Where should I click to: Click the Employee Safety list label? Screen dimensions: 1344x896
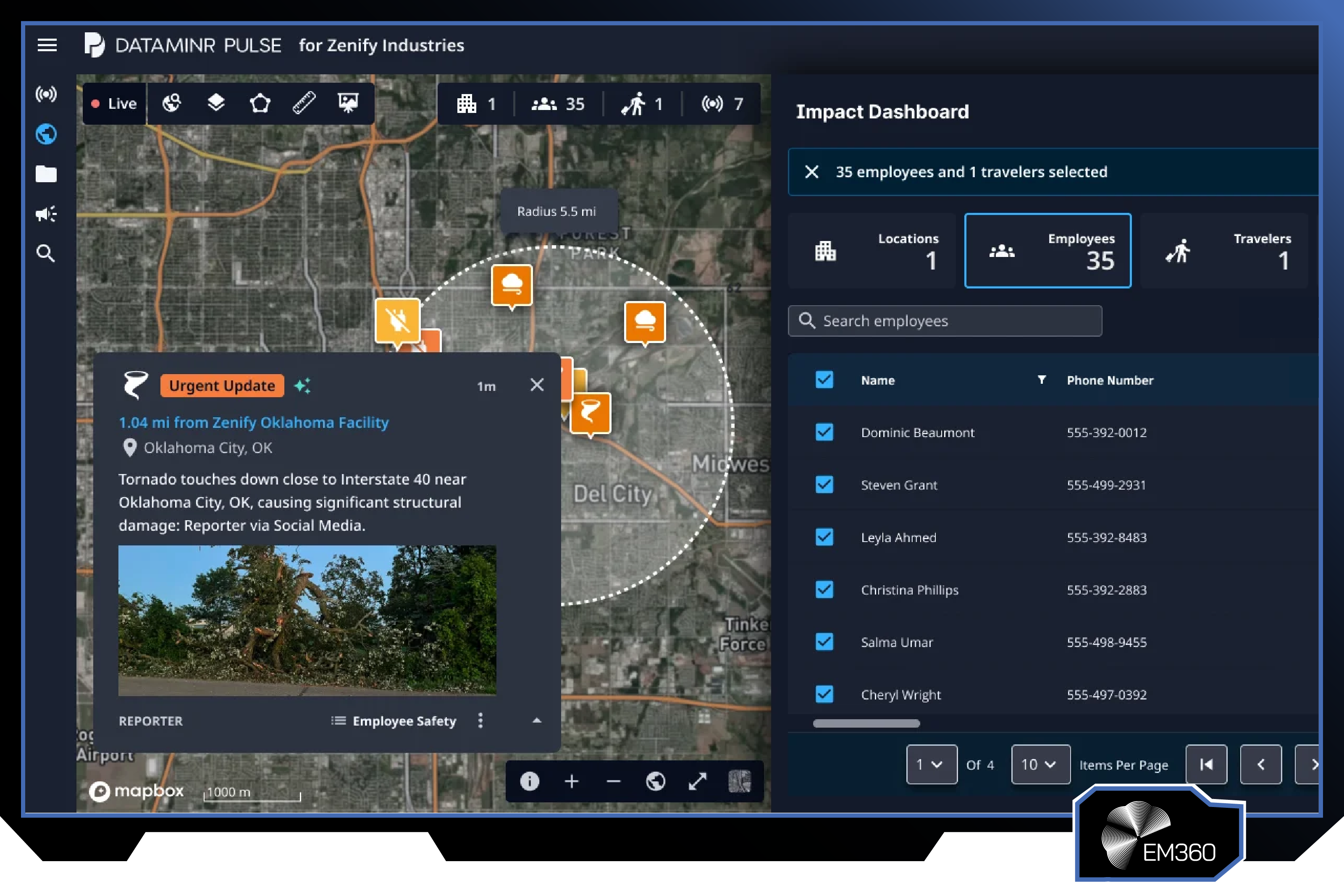pos(404,721)
